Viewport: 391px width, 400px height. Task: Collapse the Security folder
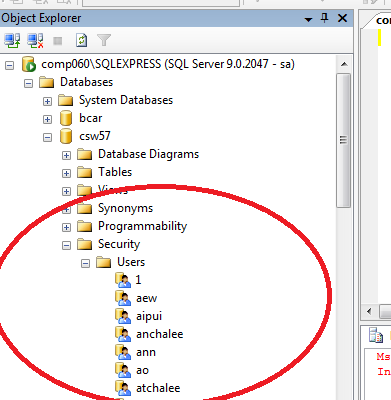coord(66,245)
